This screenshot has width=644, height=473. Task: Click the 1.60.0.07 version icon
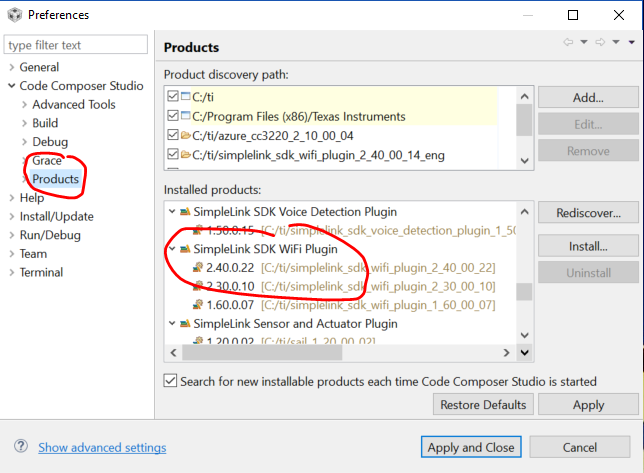197,304
